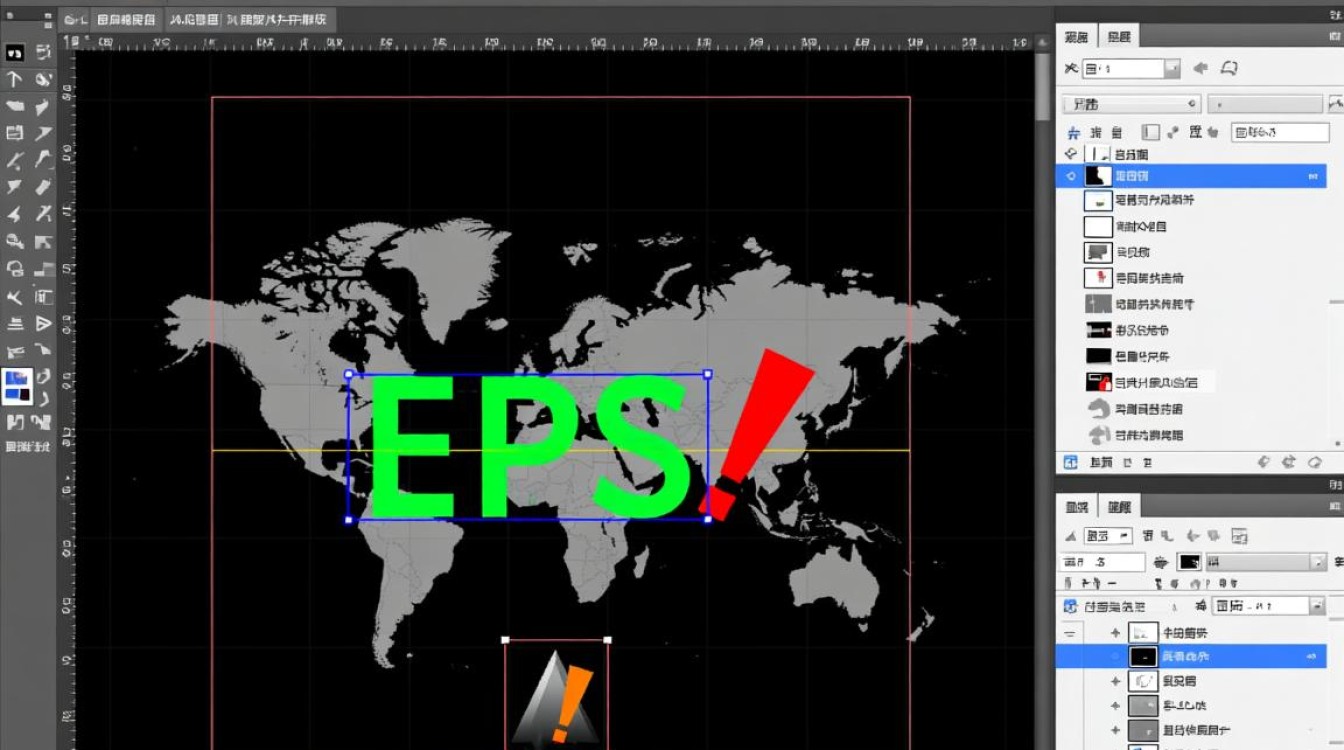Click the hand cursor icon in the options bar

(1213, 132)
